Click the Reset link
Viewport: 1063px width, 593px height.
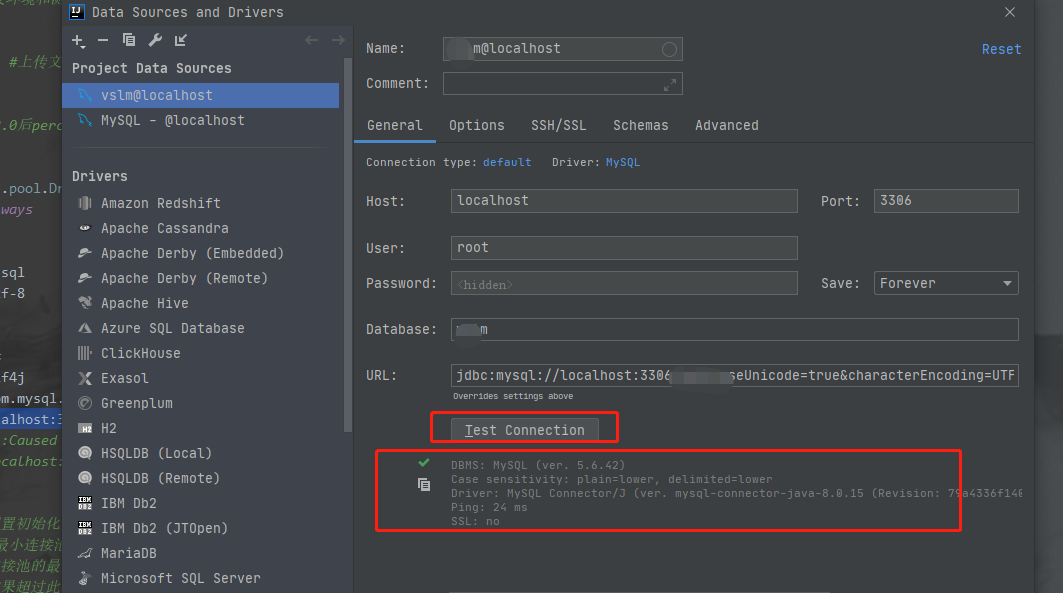click(1001, 48)
